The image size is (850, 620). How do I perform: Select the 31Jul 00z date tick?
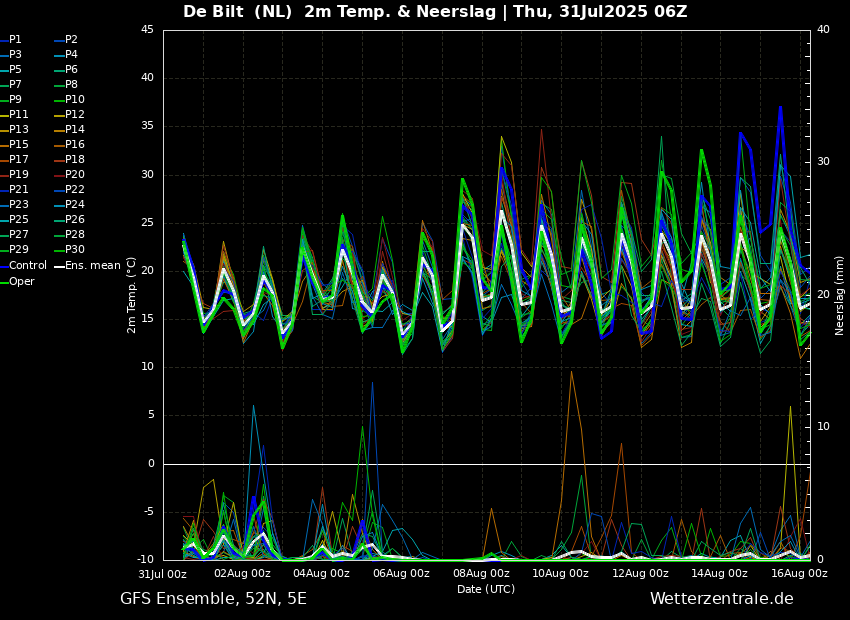[163, 574]
